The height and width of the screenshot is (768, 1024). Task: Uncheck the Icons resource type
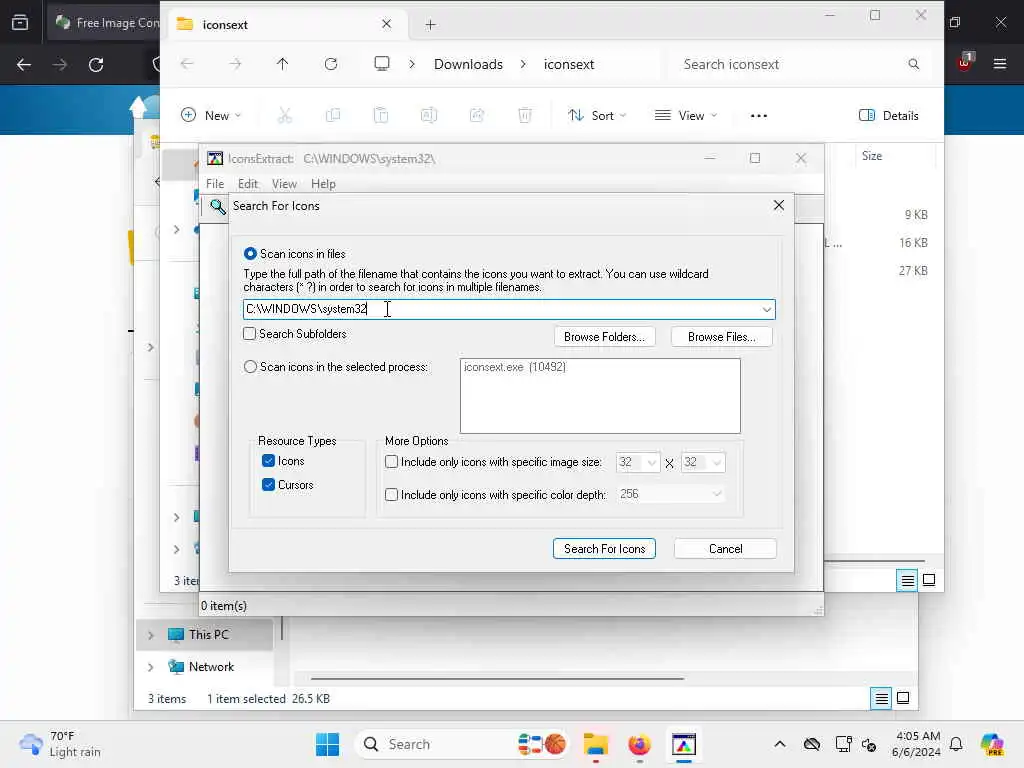tap(268, 461)
